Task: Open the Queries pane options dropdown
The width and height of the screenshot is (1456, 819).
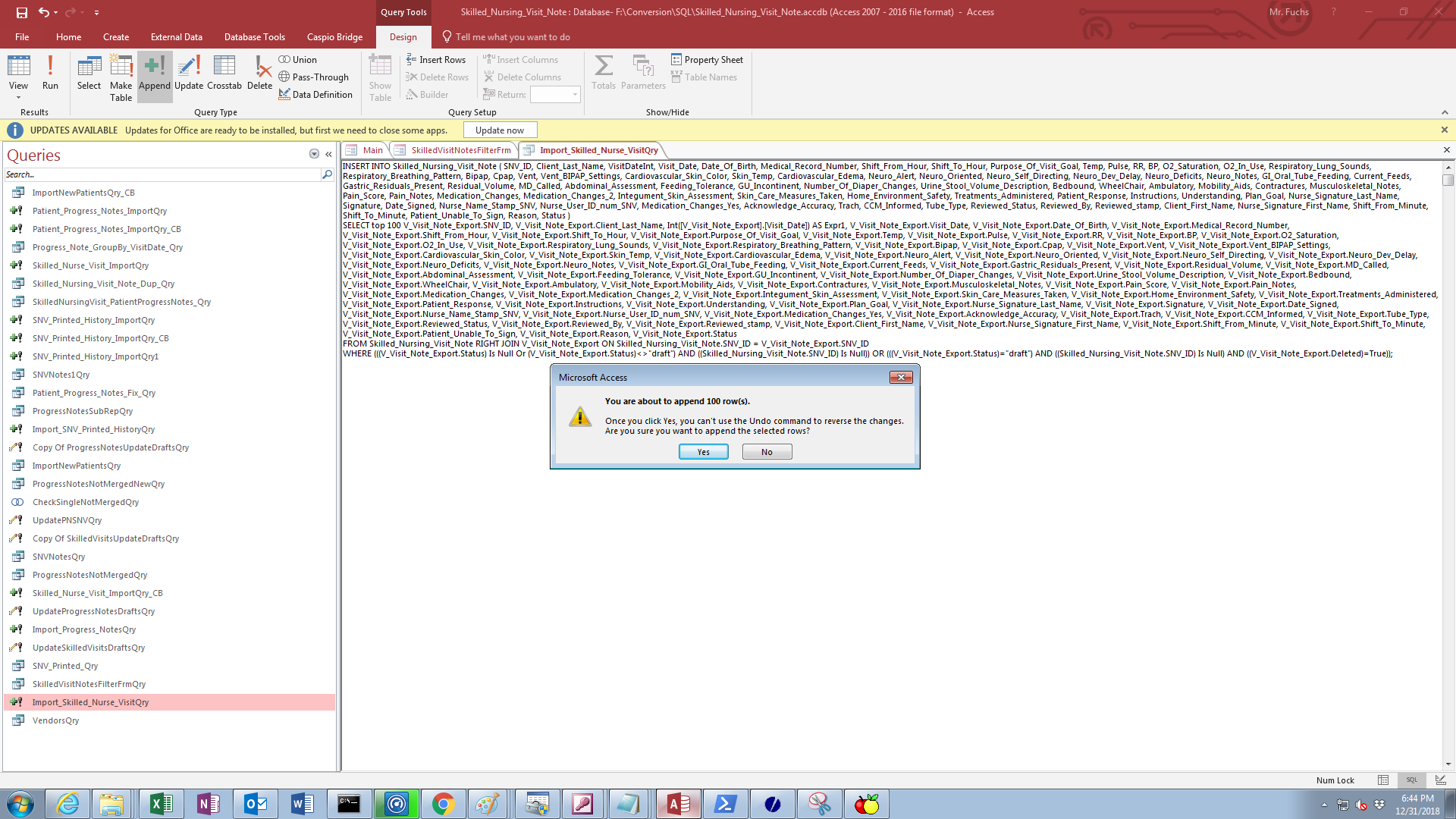Action: 314,154
